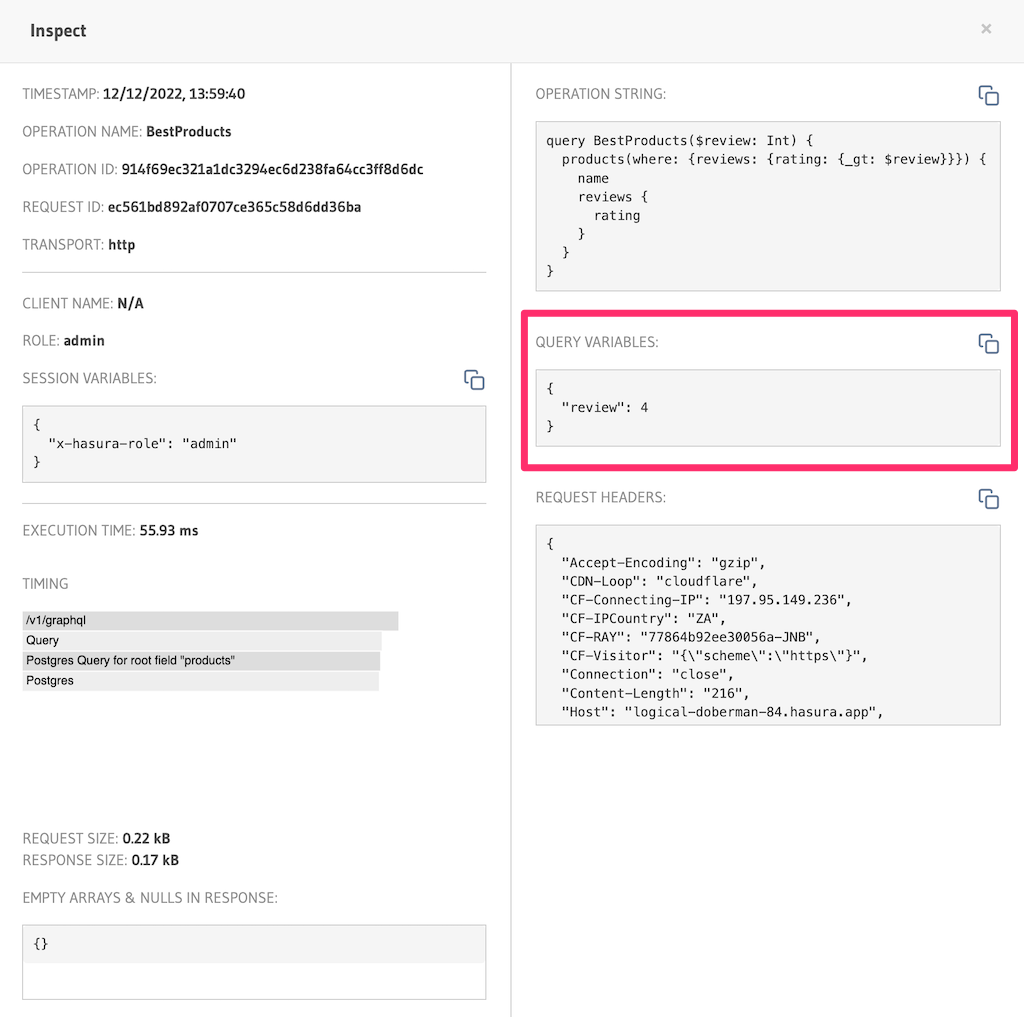This screenshot has height=1017, width=1024.
Task: Click inside the request headers code block
Action: (768, 625)
